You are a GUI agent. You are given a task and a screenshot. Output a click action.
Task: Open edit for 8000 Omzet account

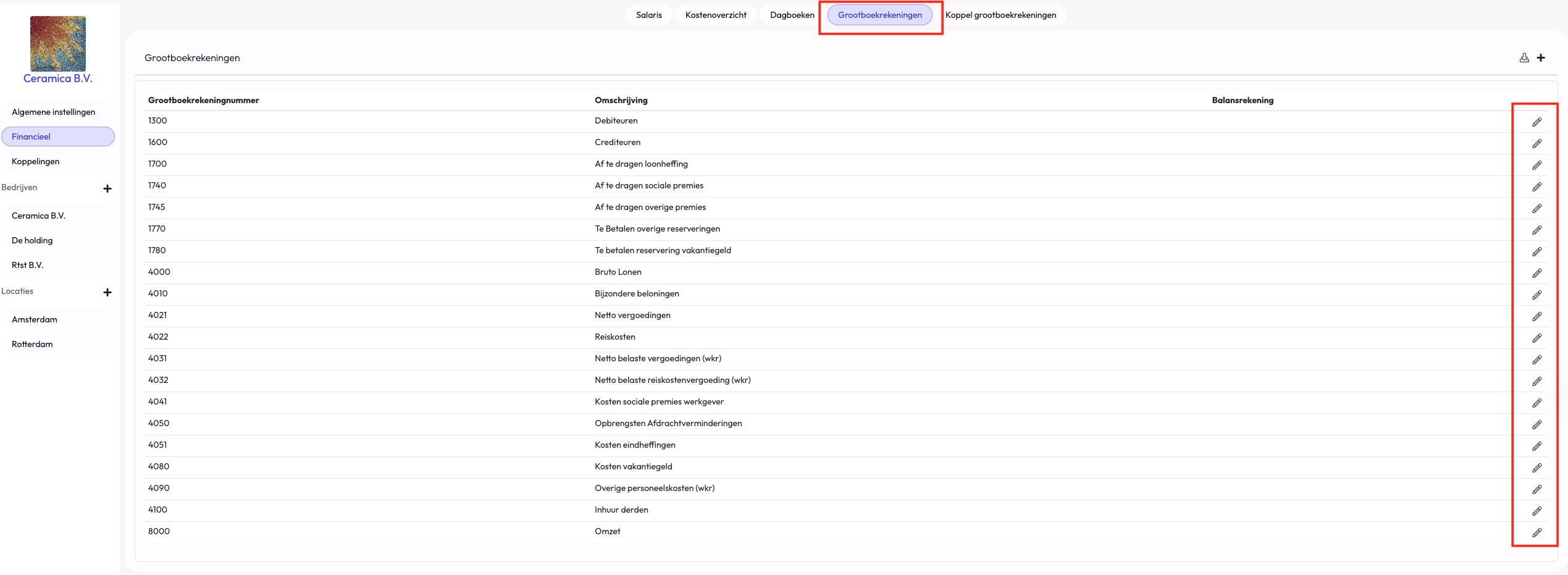click(1537, 533)
